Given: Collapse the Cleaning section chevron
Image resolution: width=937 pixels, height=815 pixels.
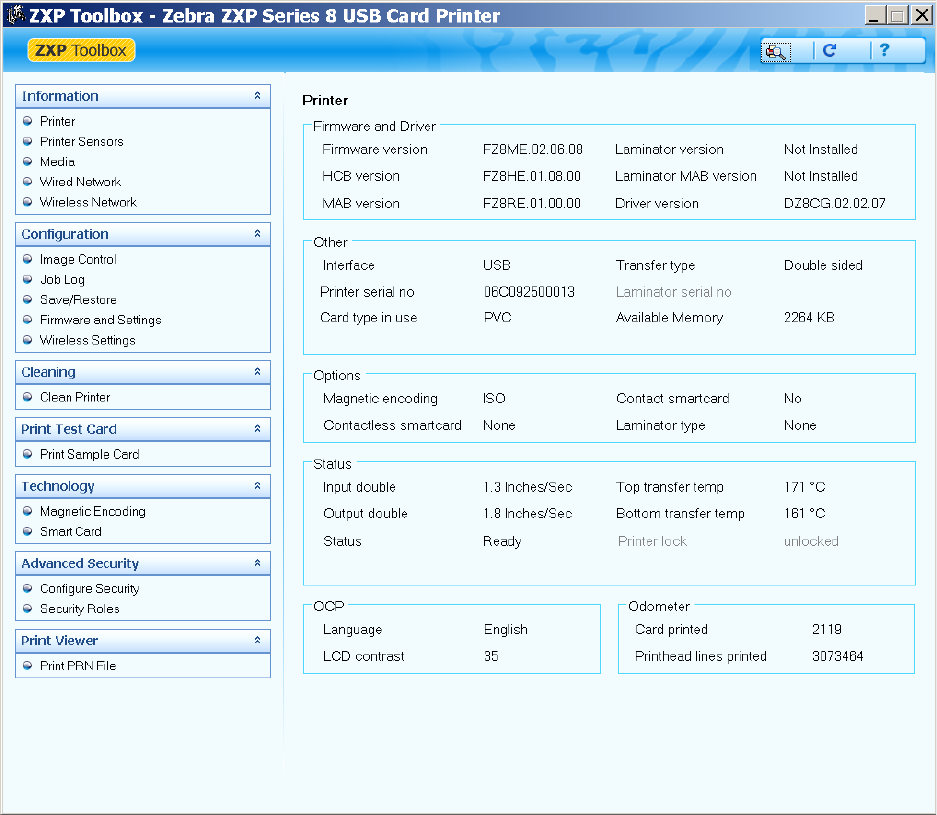Looking at the screenshot, I should pos(258,372).
